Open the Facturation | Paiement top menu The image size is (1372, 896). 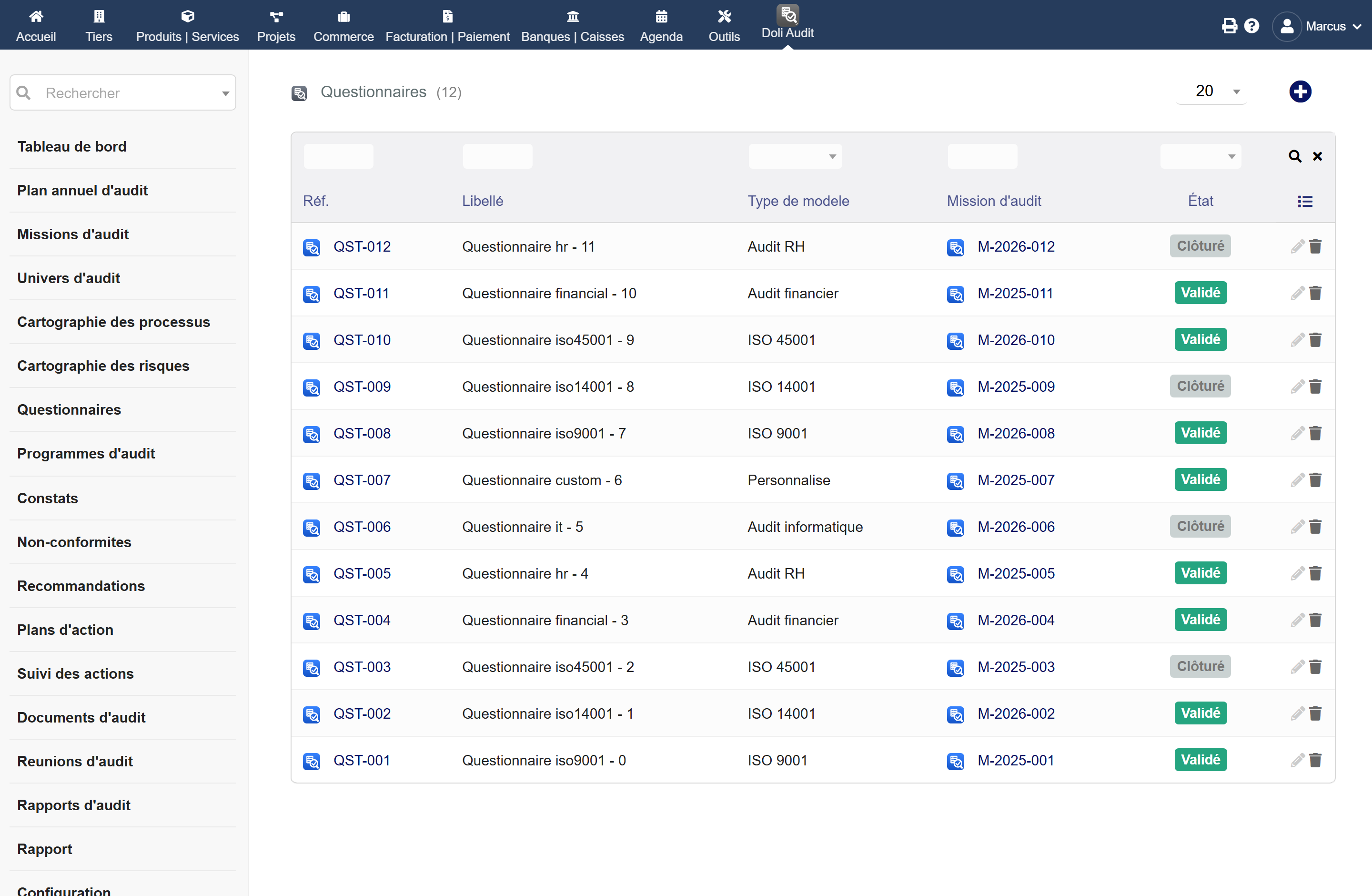[x=447, y=26]
